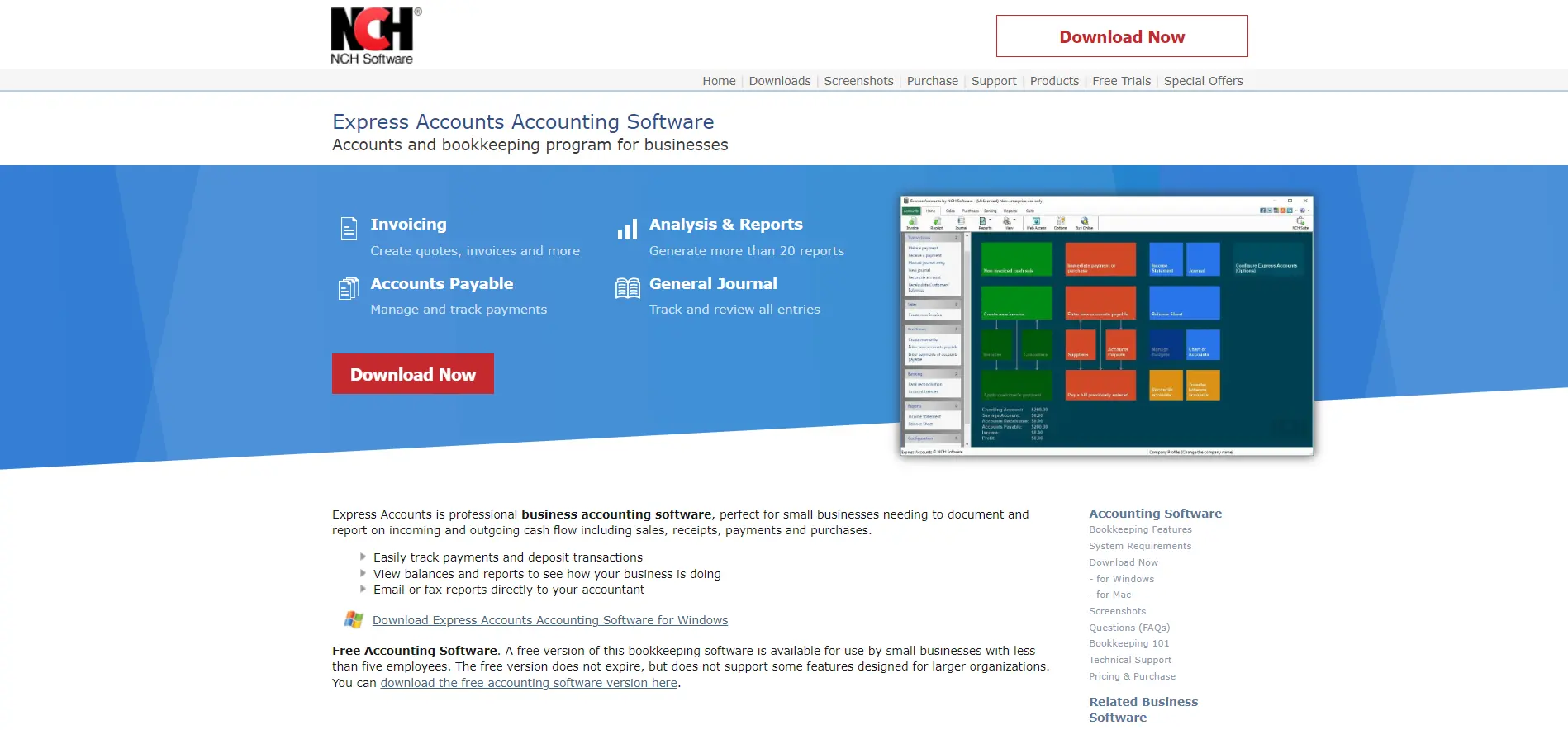Open Downloads in the navigation bar
1568x730 pixels.
pyautogui.click(x=780, y=81)
